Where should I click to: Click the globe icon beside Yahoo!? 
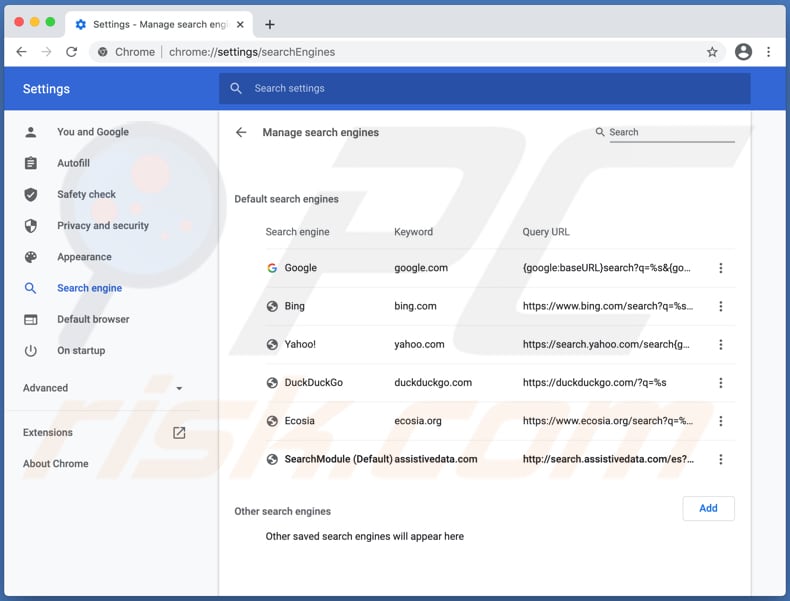tap(272, 345)
